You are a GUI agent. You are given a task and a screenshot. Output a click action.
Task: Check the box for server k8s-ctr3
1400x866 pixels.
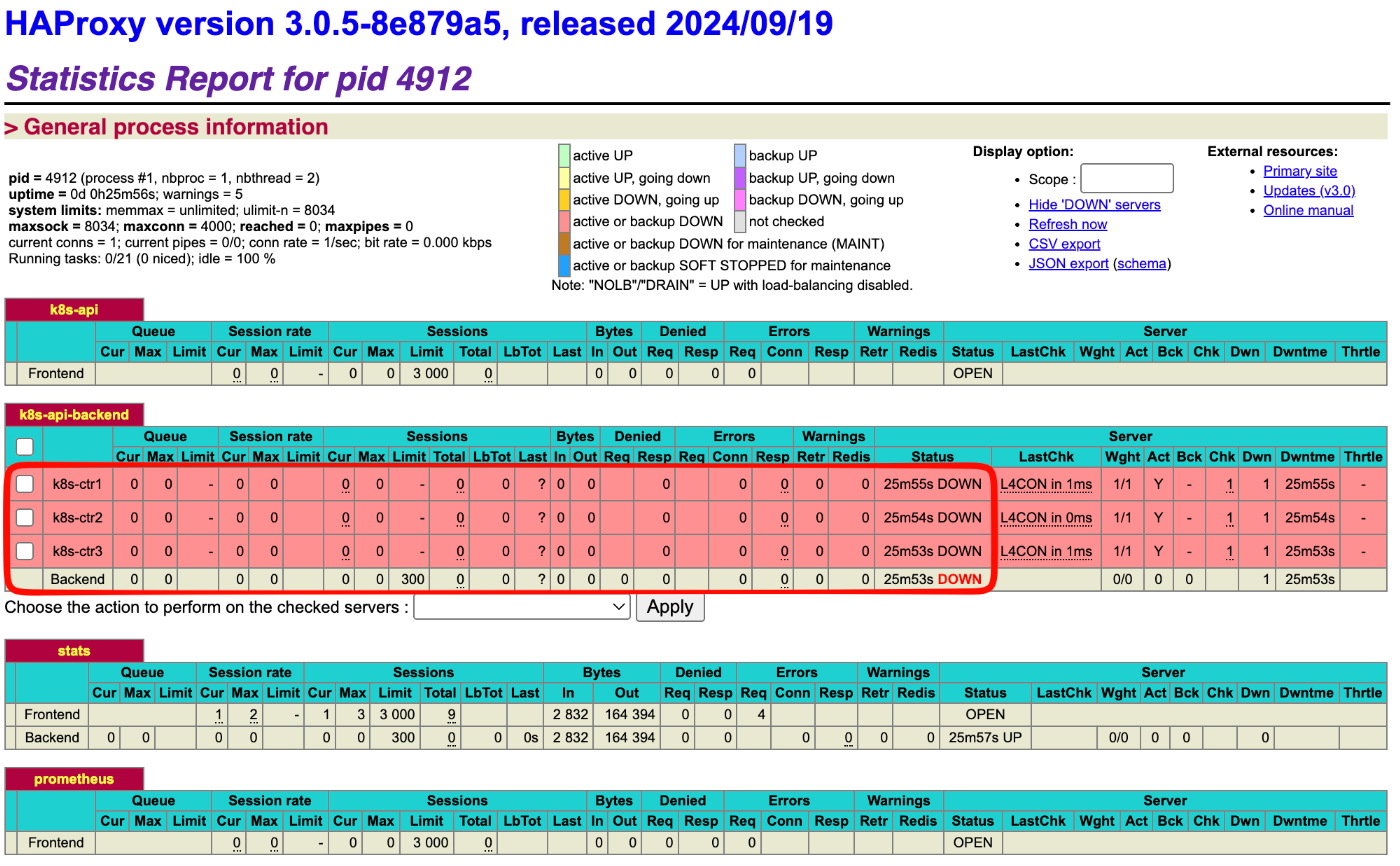click(x=24, y=550)
